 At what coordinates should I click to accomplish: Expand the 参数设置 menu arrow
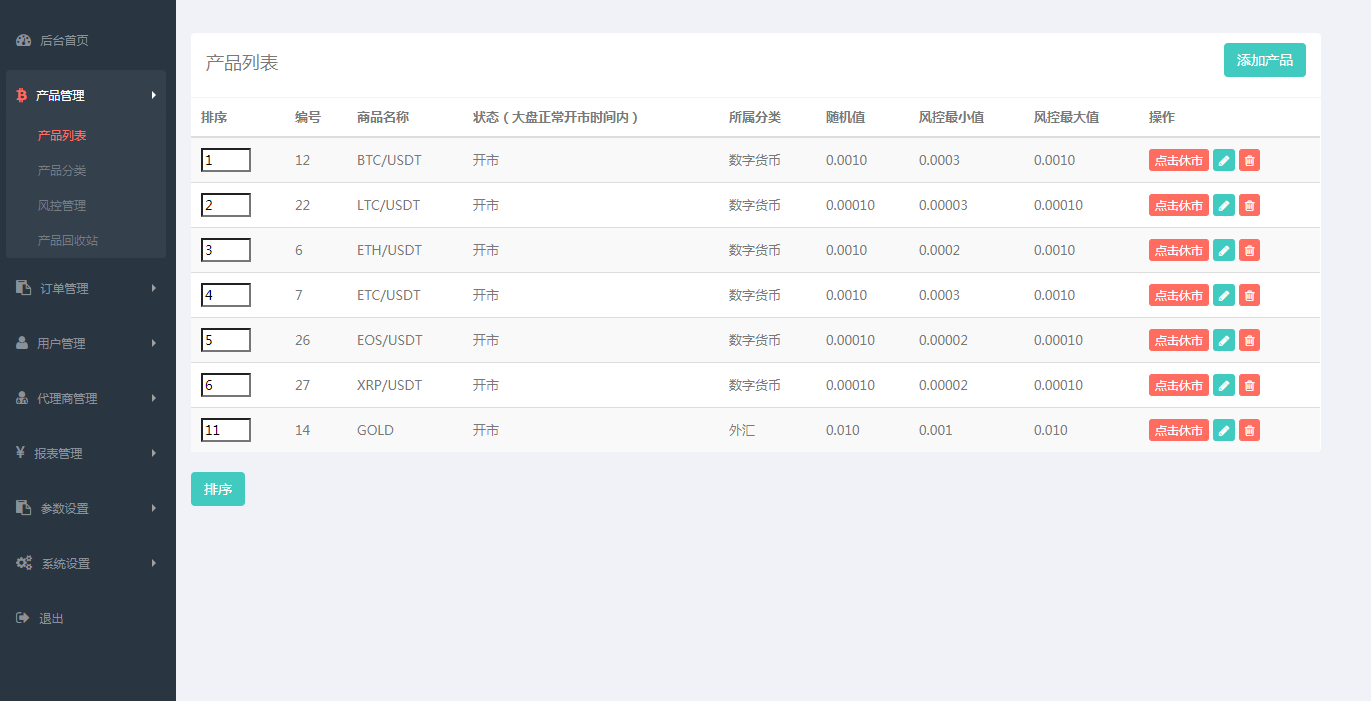154,508
